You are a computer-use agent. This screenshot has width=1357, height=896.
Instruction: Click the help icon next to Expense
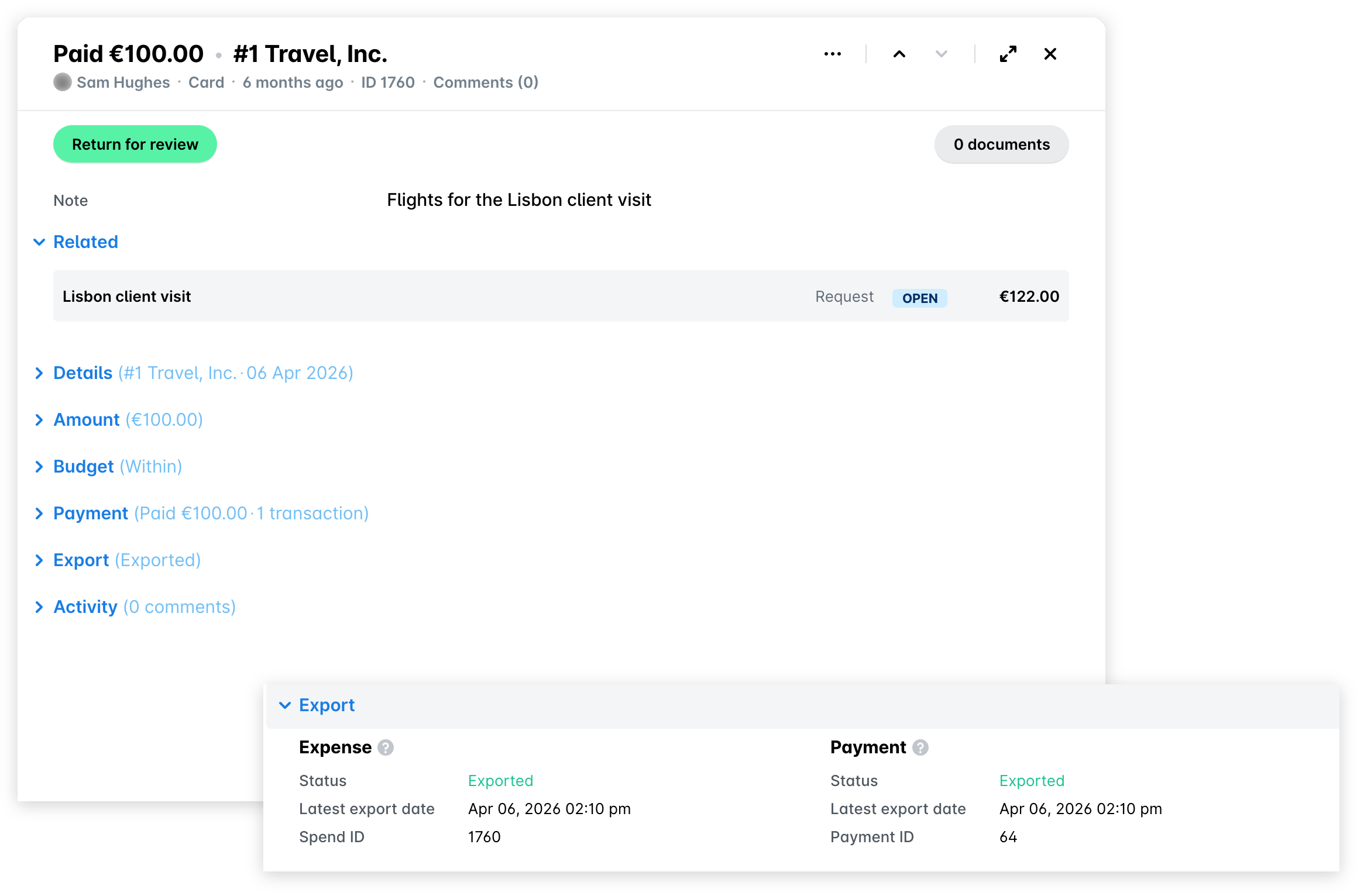point(385,747)
